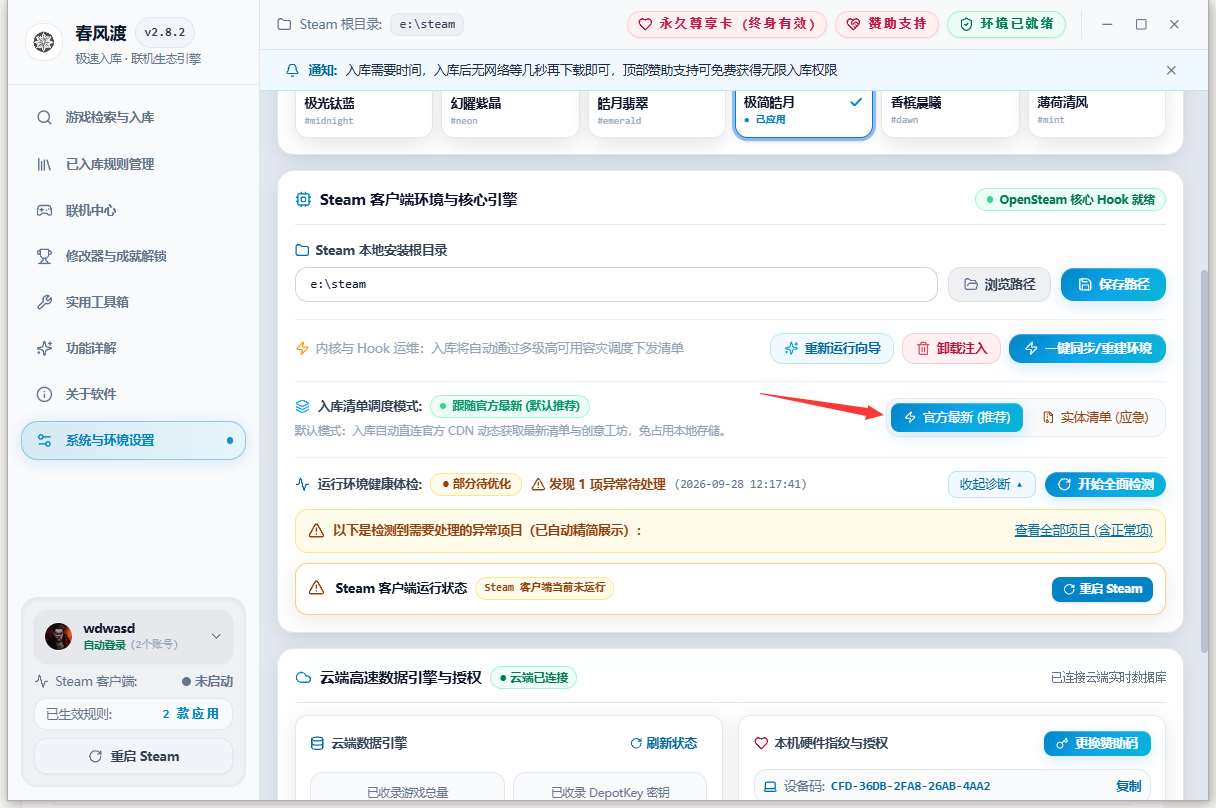Click the 春风渡 app logo
Screen dimensions: 1216x808
pos(44,43)
